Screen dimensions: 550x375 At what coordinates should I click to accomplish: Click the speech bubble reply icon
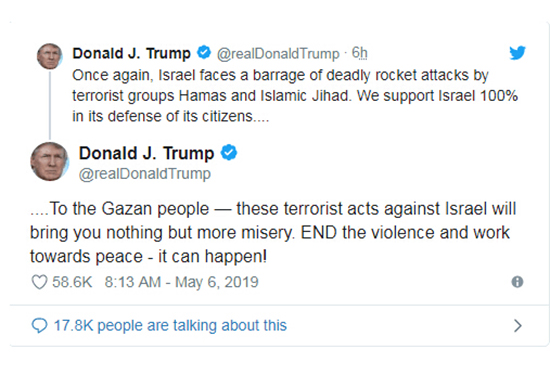click(x=39, y=326)
